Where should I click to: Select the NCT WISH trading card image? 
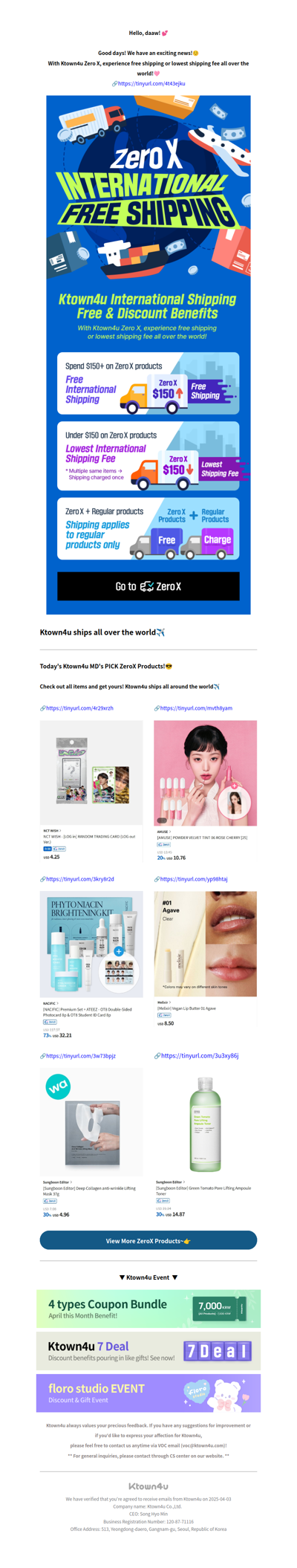point(91,772)
